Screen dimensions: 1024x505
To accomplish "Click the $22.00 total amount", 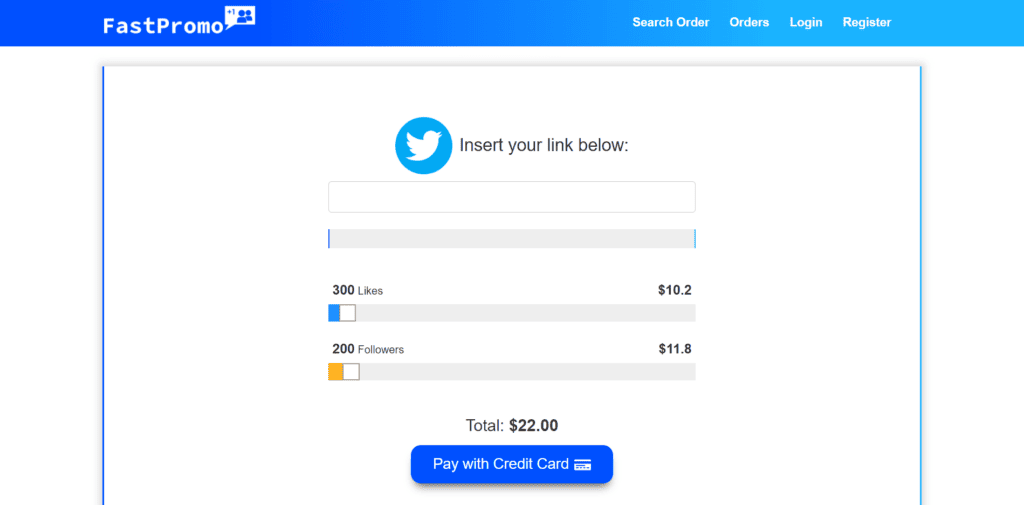I will coord(533,426).
